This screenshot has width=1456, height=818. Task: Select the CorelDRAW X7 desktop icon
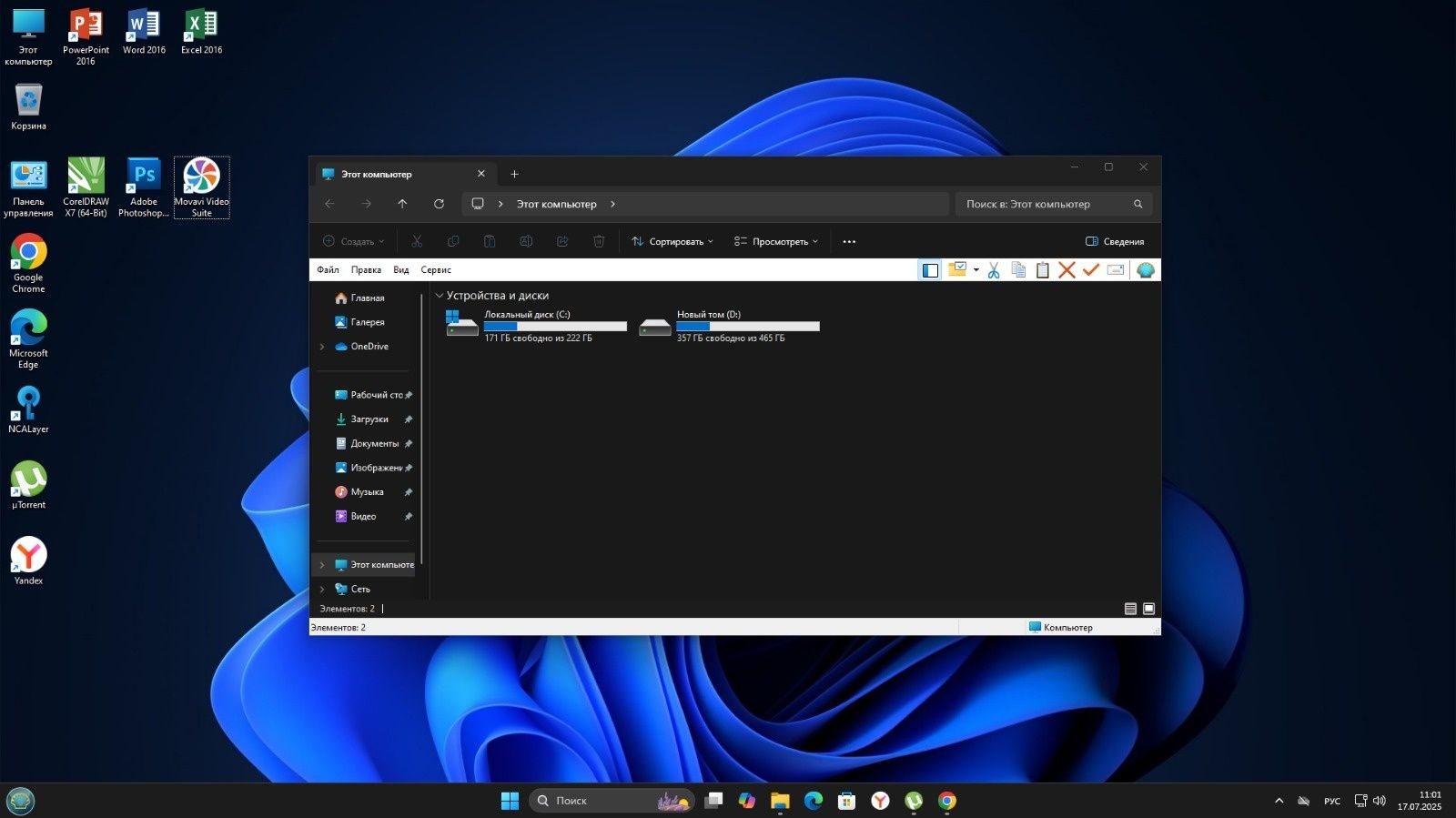(86, 187)
